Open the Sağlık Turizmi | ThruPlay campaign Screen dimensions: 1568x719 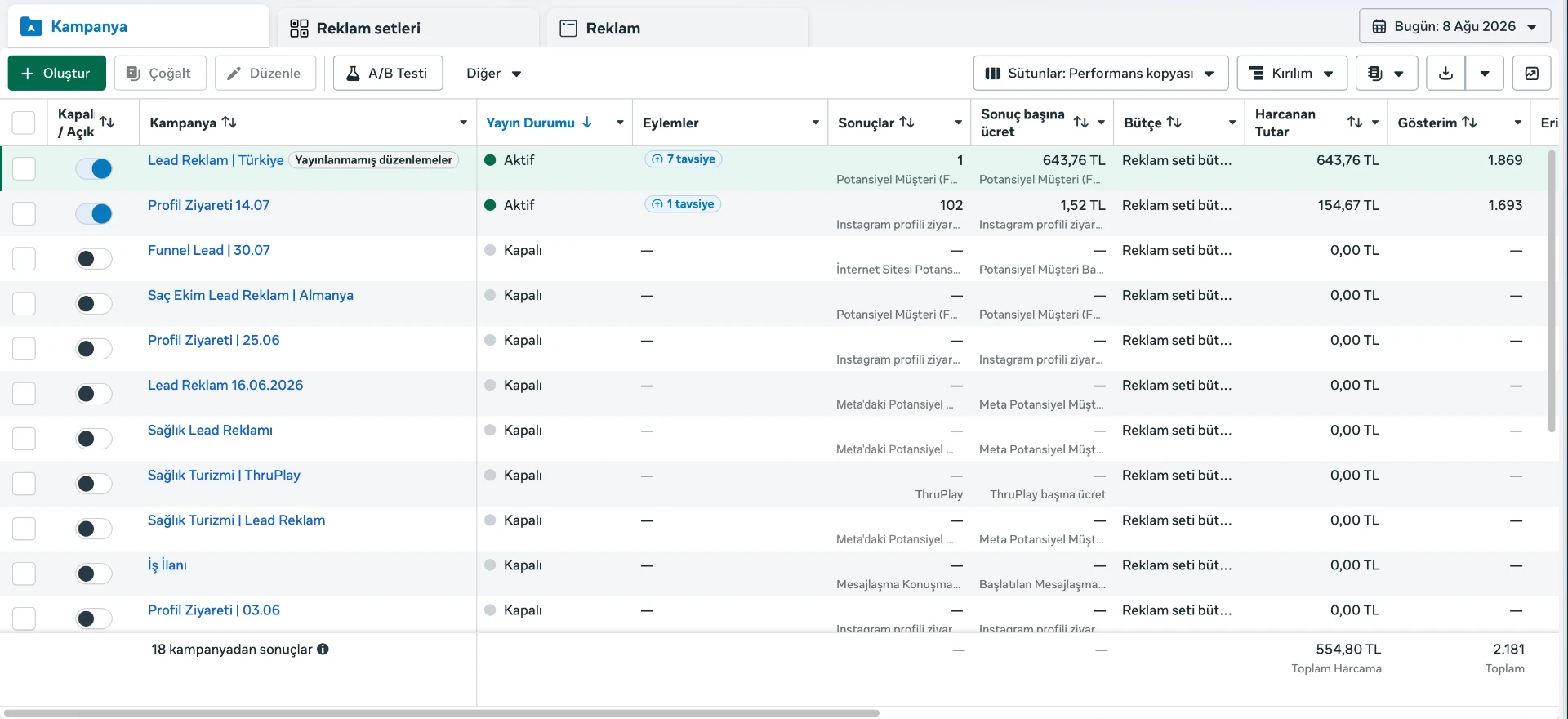pos(224,476)
